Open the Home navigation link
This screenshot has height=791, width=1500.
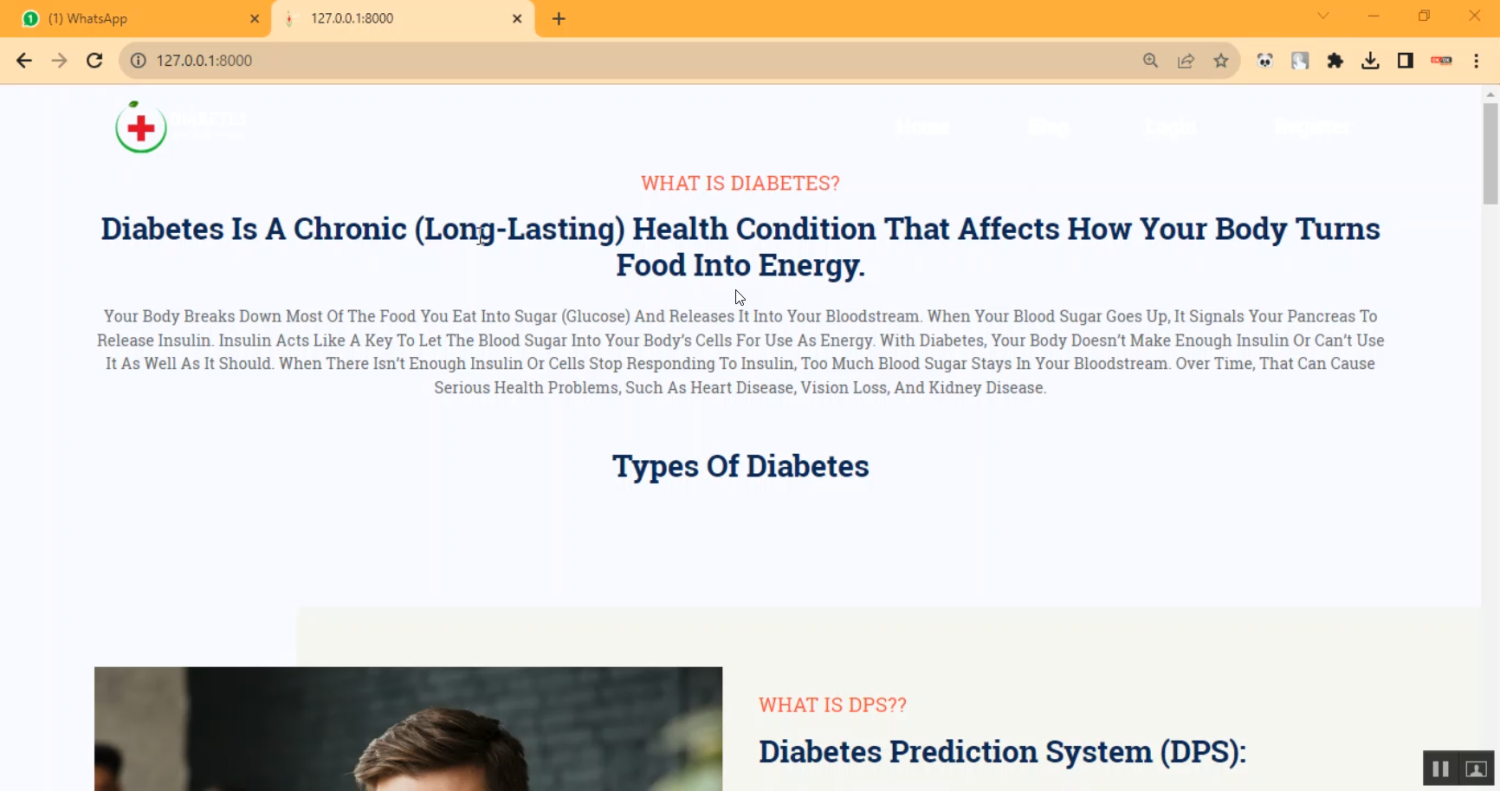click(x=922, y=126)
